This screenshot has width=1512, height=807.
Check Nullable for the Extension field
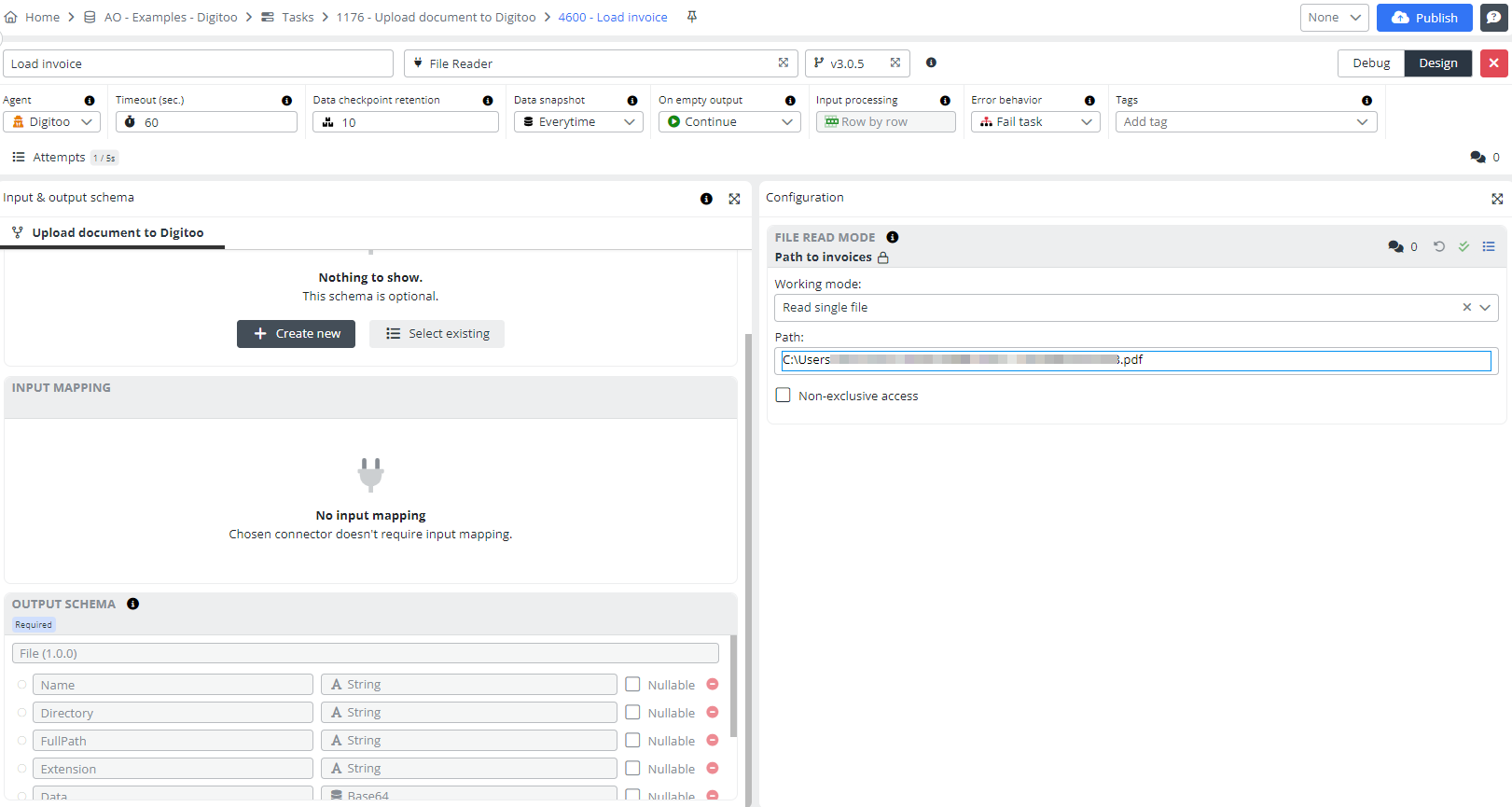click(x=632, y=769)
